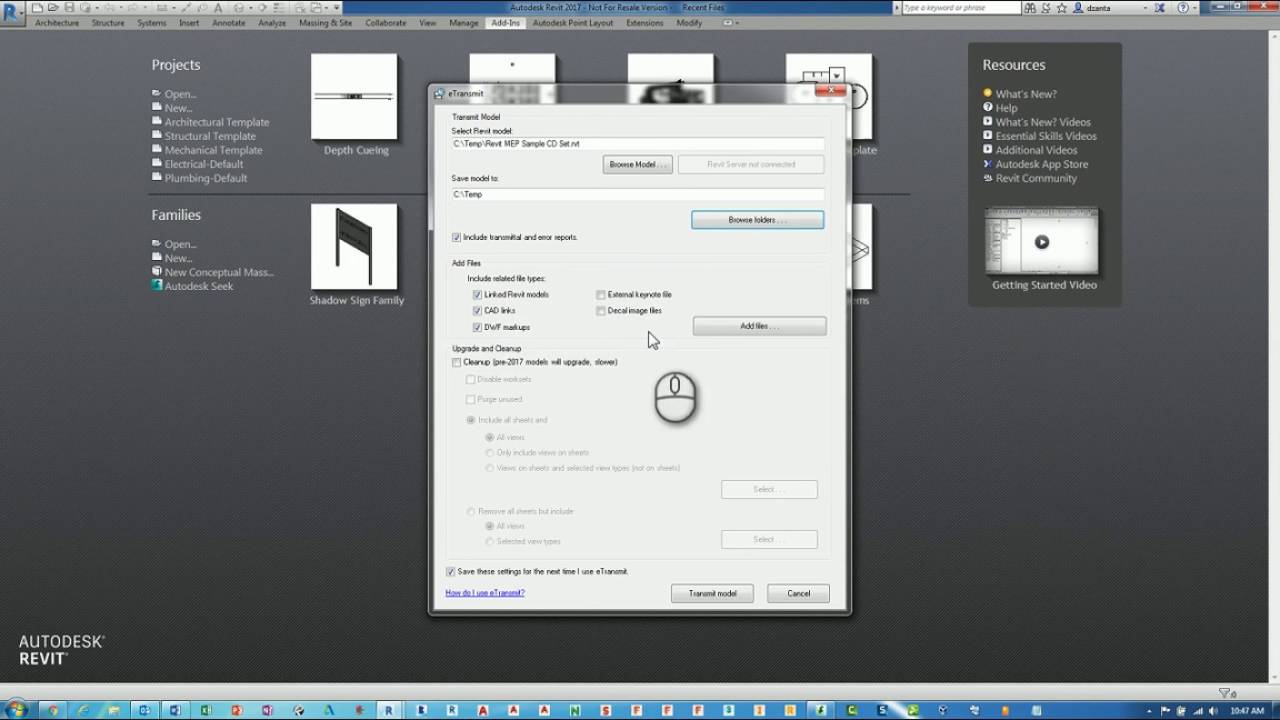The image size is (1280, 720).
Task: Open the Manage ribbon tab
Action: [464, 23]
